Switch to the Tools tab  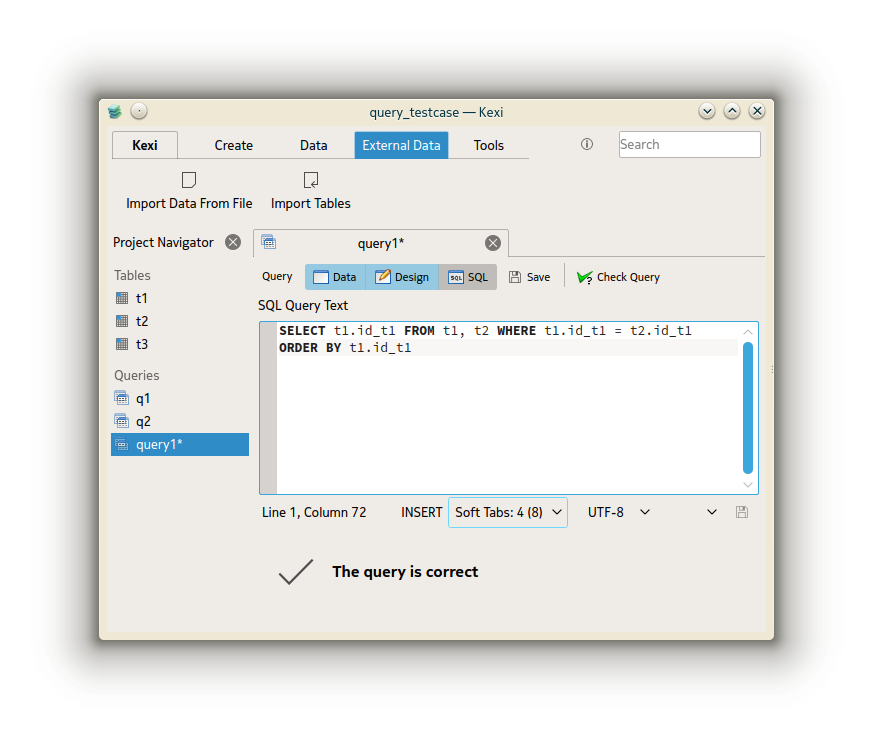click(x=488, y=145)
